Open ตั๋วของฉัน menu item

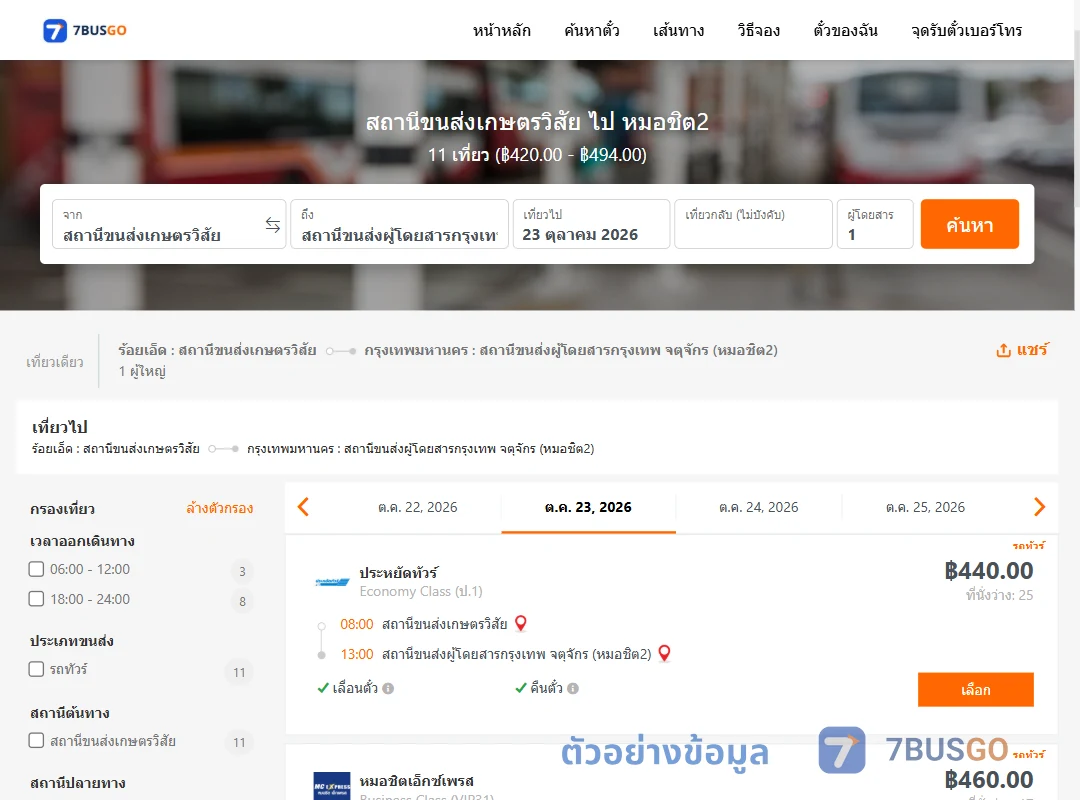pyautogui.click(x=845, y=30)
